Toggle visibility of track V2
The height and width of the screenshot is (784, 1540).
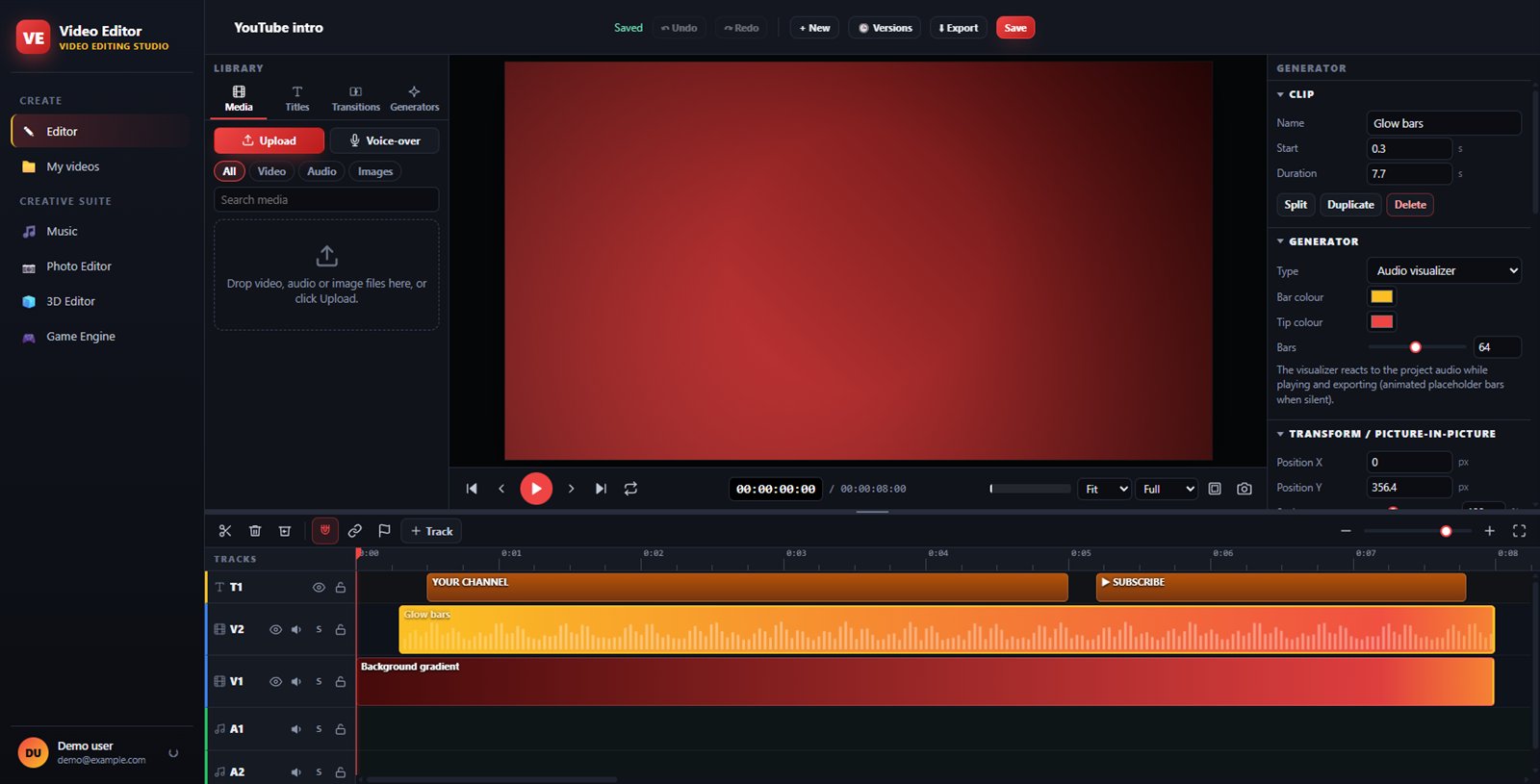click(x=275, y=630)
